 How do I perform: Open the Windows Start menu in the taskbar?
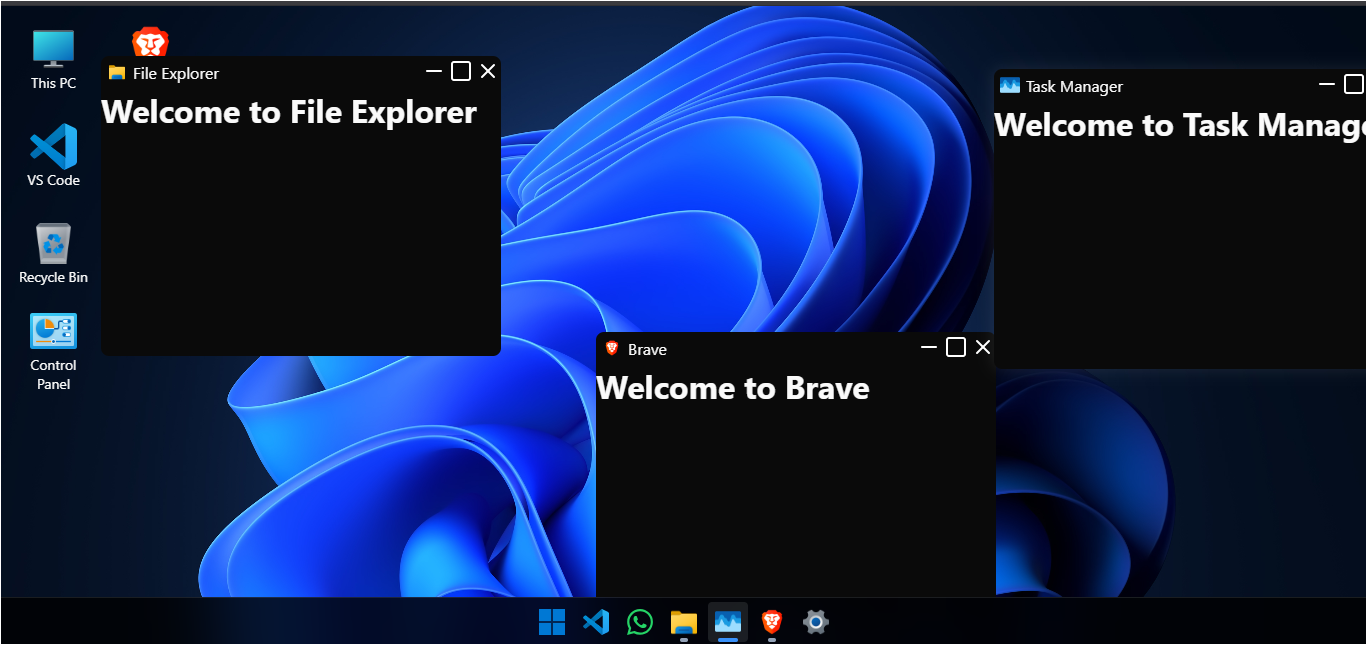(551, 622)
